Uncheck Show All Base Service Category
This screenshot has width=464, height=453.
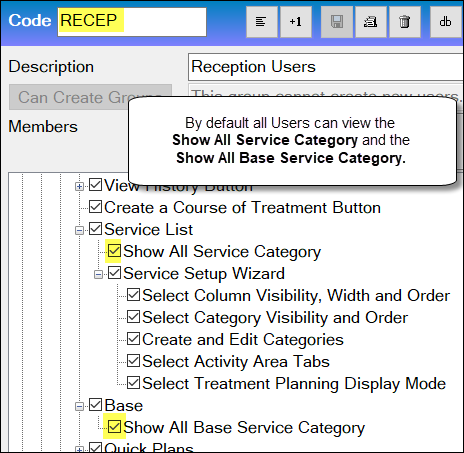pyautogui.click(x=114, y=427)
